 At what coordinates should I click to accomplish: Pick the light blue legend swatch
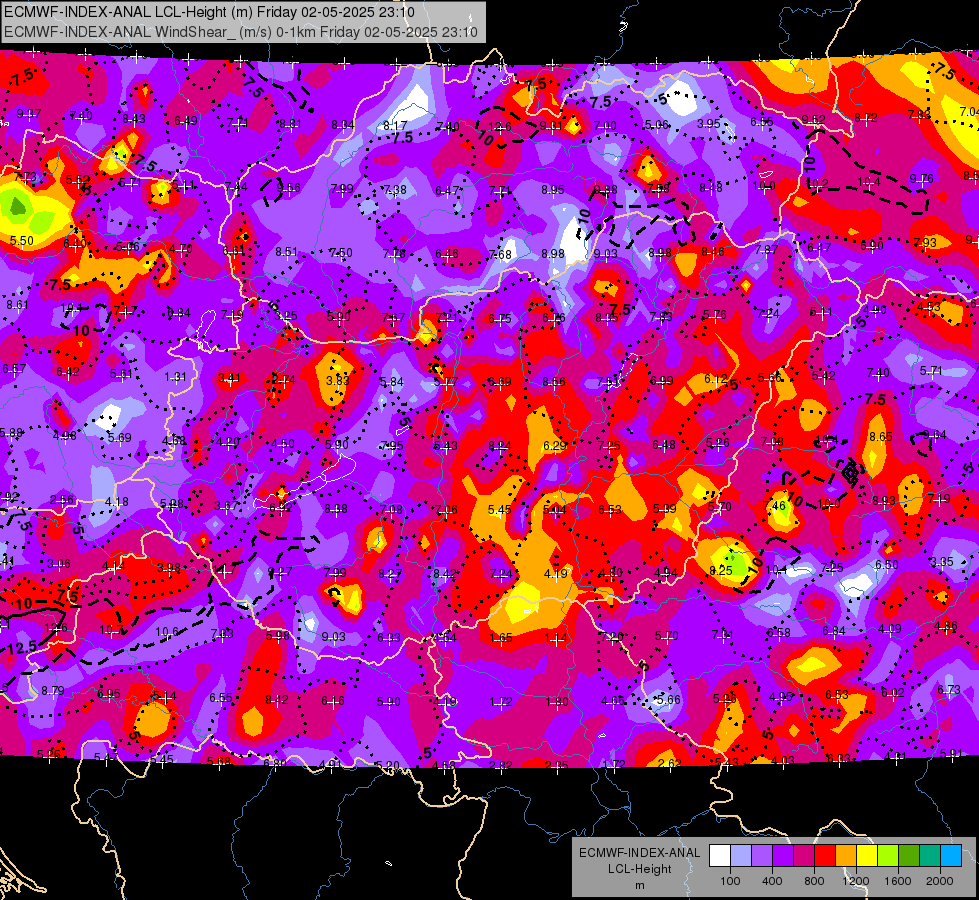click(951, 856)
